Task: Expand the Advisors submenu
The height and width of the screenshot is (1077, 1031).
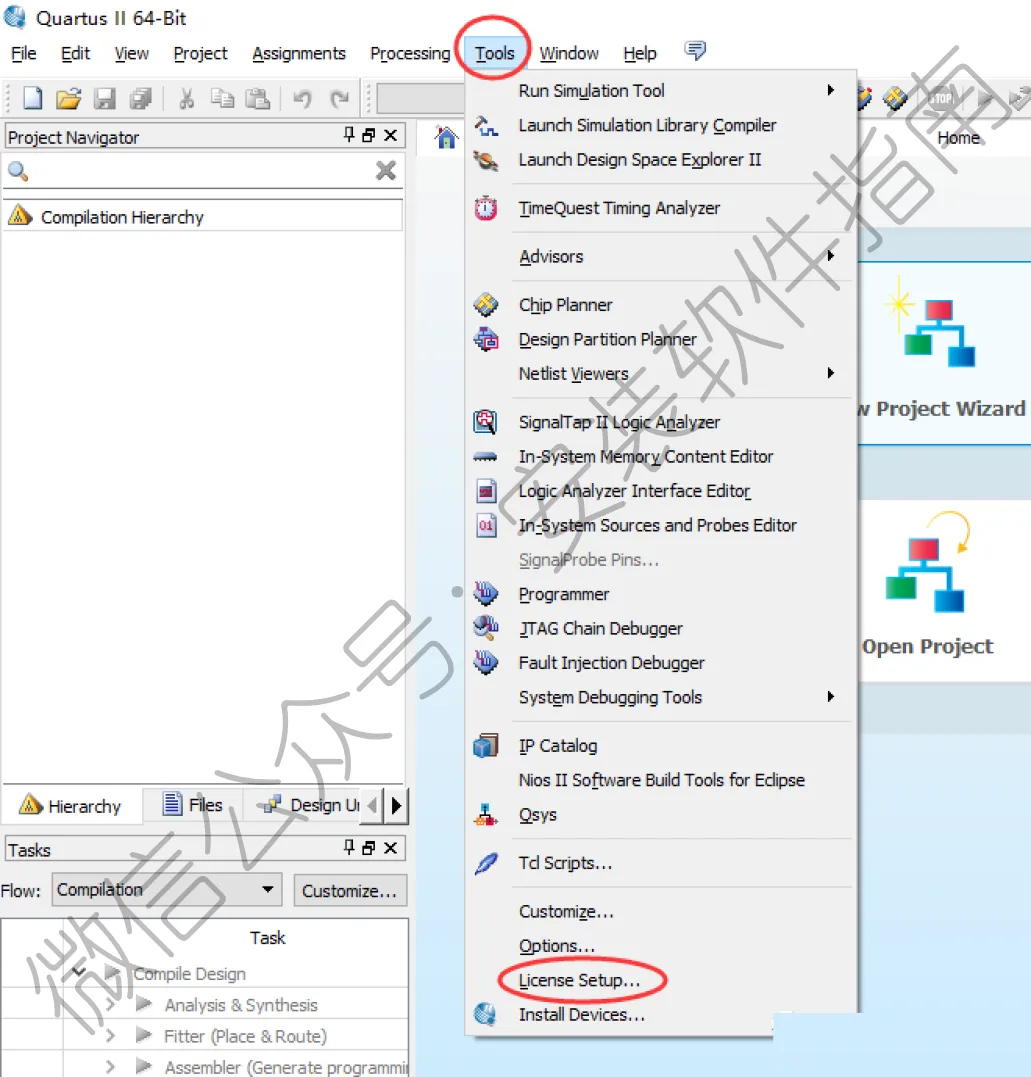Action: [x=830, y=256]
